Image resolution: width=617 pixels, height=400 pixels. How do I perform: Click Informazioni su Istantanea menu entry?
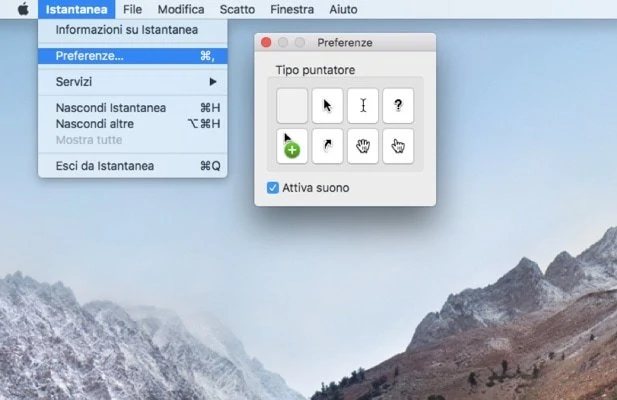pyautogui.click(x=133, y=30)
